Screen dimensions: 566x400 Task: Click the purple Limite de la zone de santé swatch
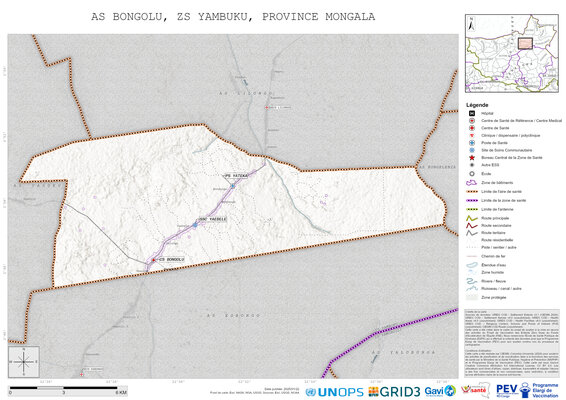coord(471,200)
